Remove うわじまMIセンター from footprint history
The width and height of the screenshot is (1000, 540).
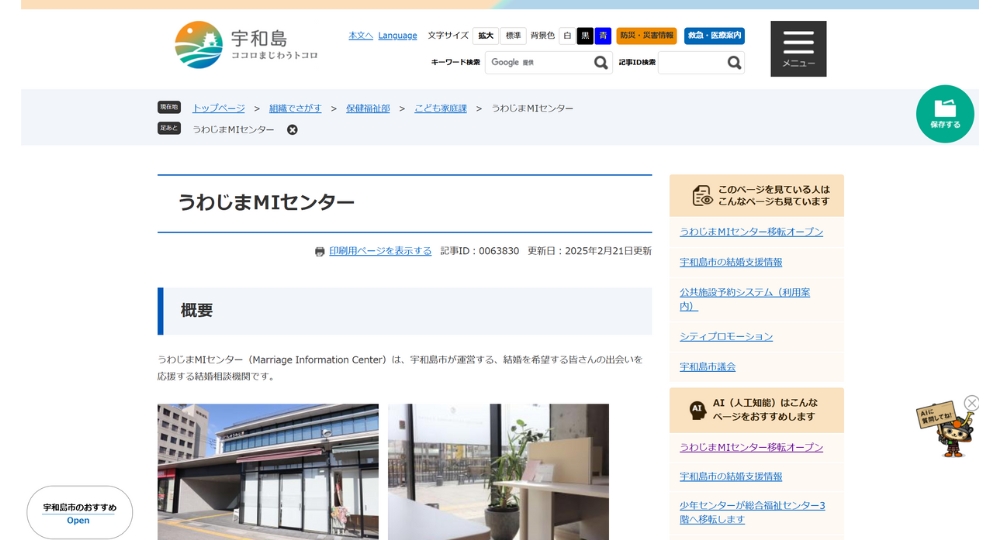click(292, 129)
